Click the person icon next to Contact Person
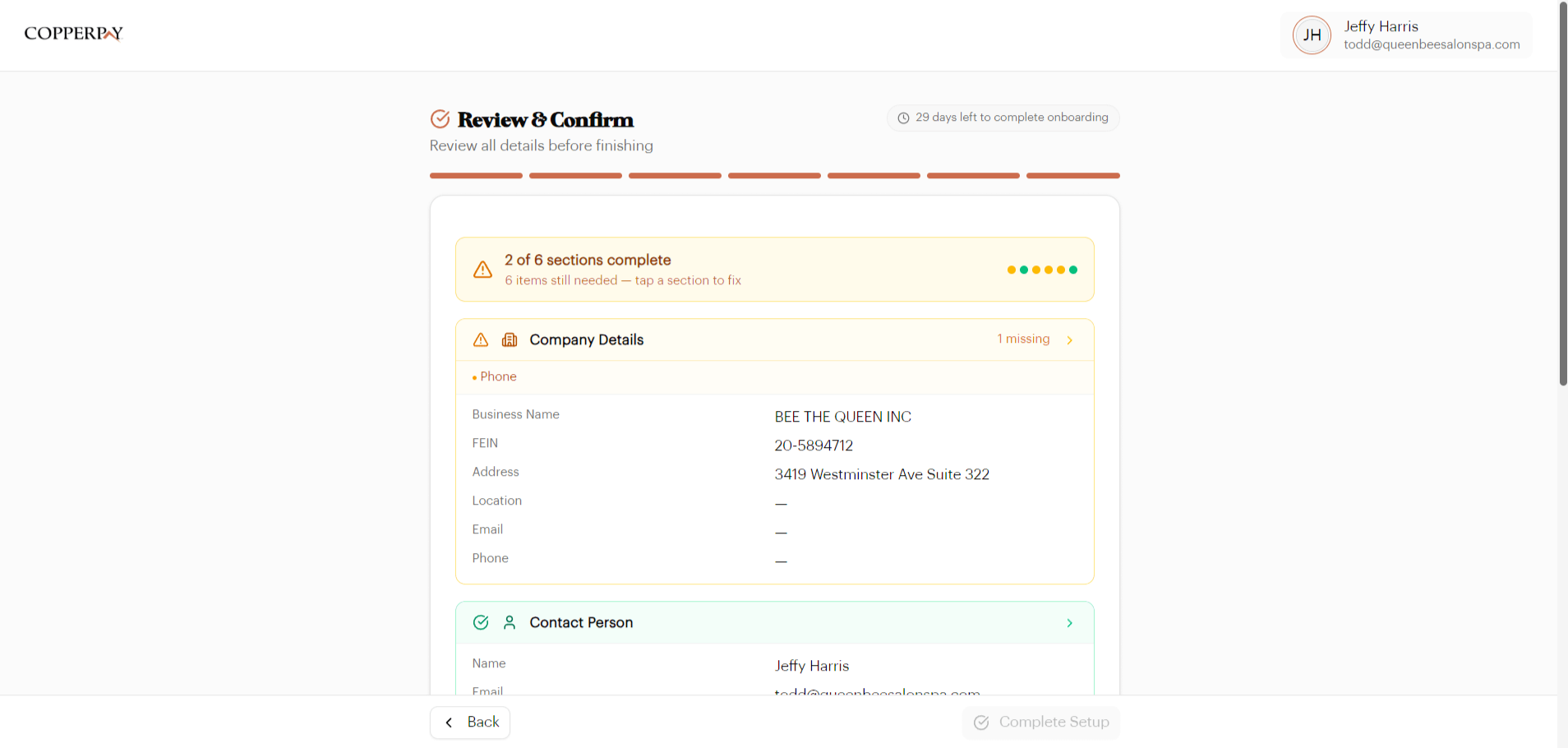This screenshot has height=748, width=1568. click(x=510, y=622)
